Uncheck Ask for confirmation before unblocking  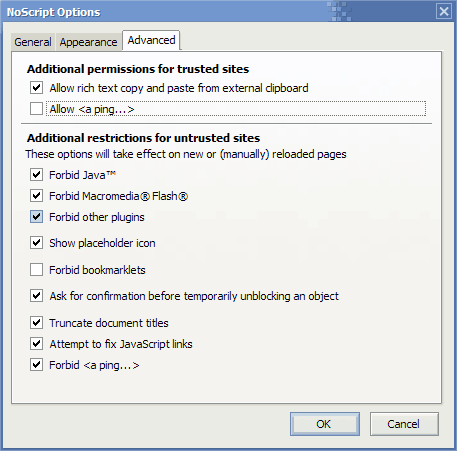(36, 296)
